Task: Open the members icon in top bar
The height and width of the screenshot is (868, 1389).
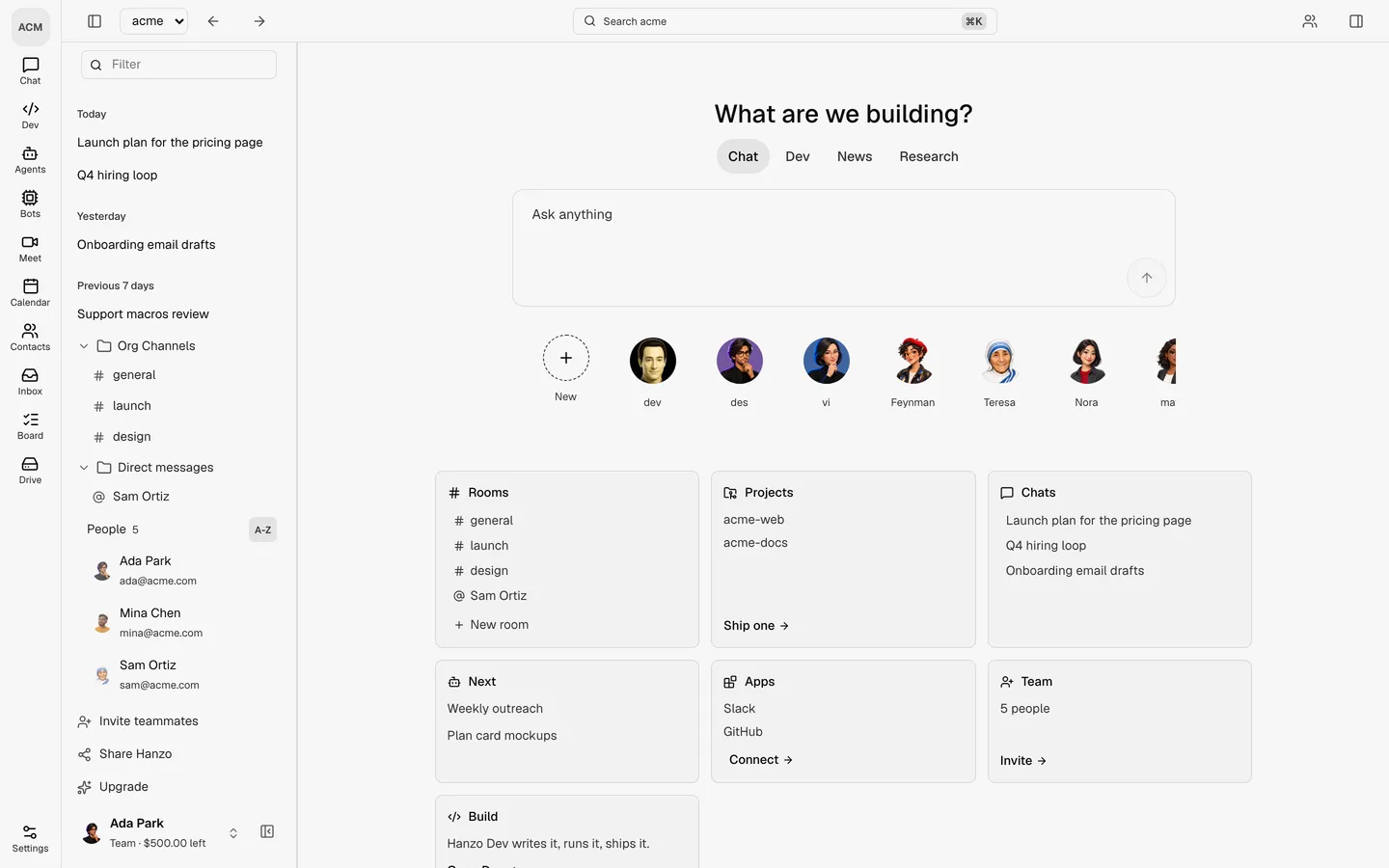Action: click(x=1310, y=21)
